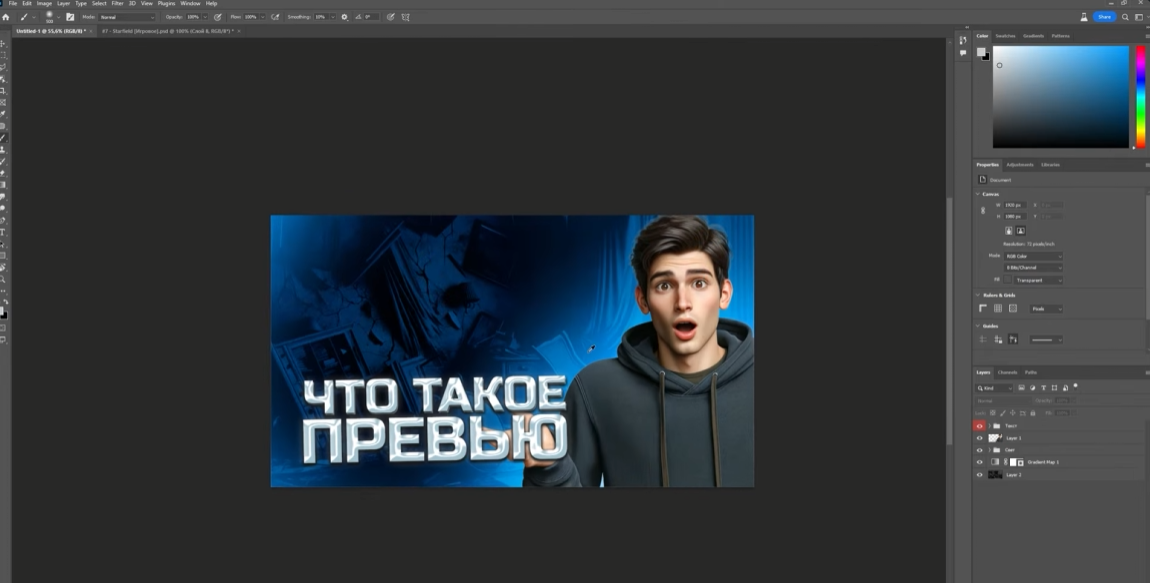1150x583 pixels.
Task: Click lock all padlock icon in Layers
Action: pos(1033,413)
